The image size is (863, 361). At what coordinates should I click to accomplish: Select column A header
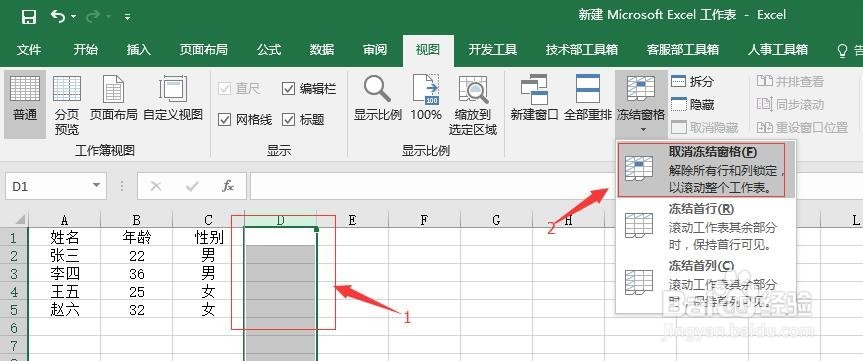coord(64,220)
